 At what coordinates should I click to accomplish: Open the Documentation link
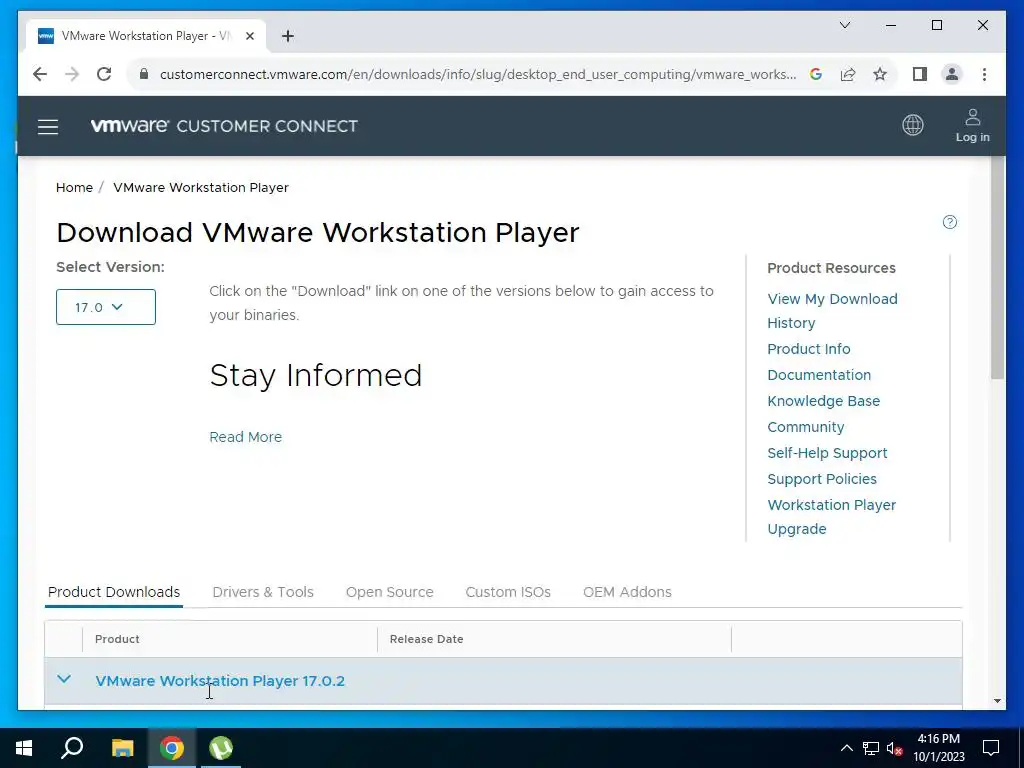coord(819,375)
